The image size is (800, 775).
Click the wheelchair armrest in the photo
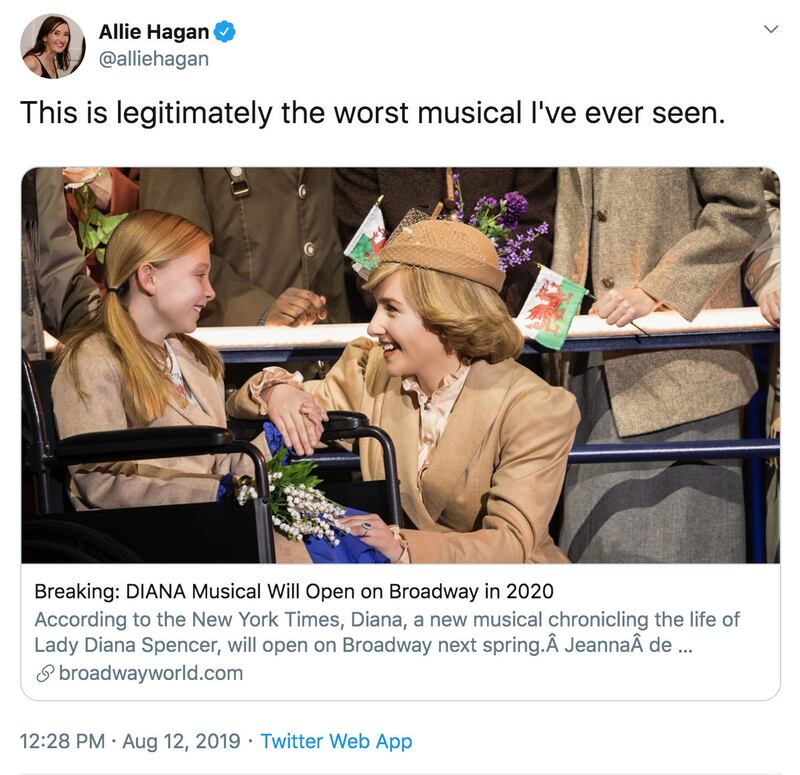(150, 440)
